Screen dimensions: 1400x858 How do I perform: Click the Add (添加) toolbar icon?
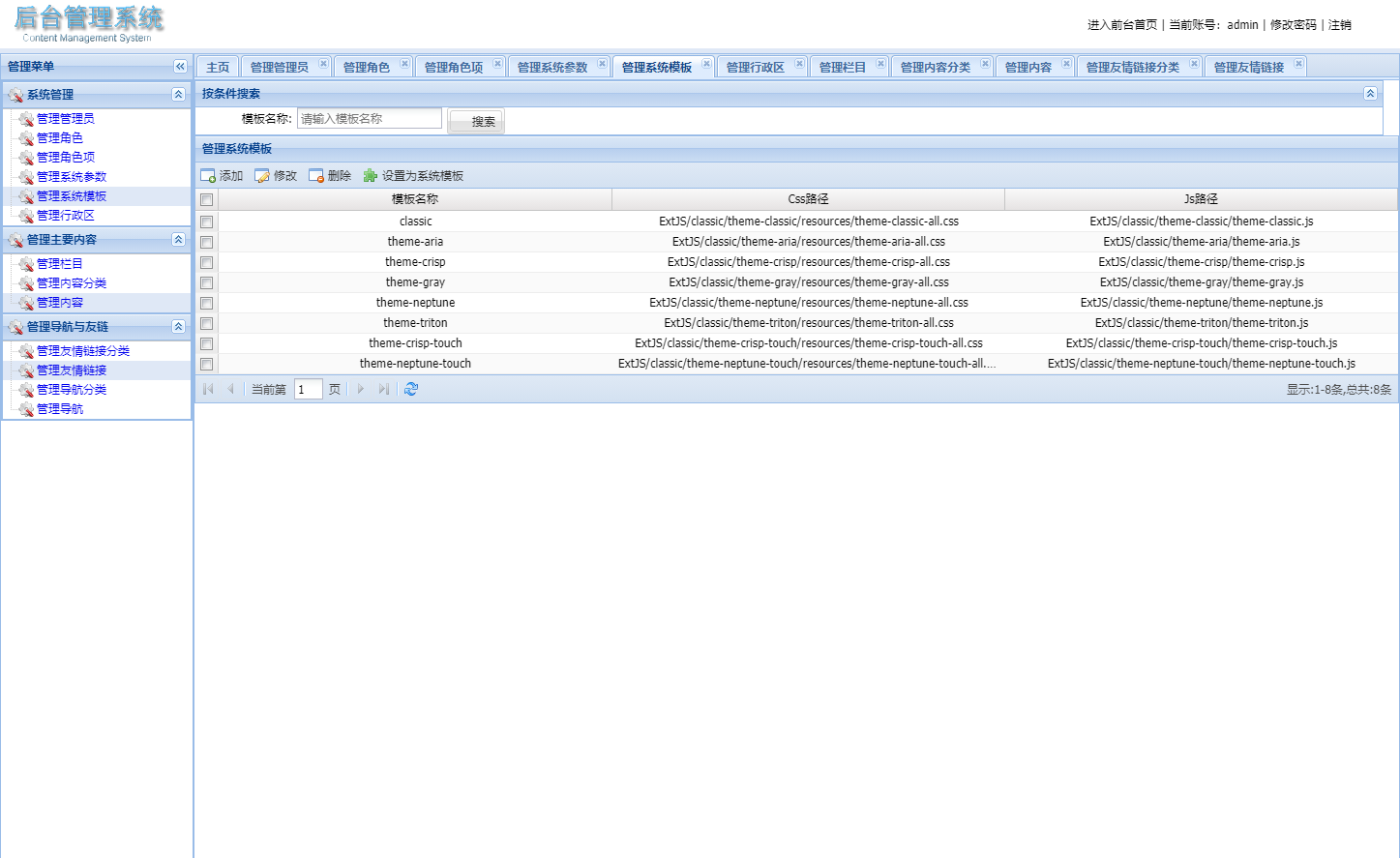[x=208, y=176]
